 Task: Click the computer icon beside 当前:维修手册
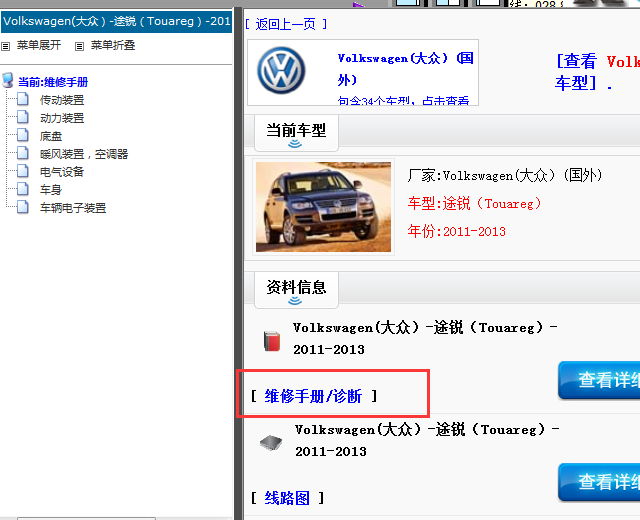coord(8,80)
